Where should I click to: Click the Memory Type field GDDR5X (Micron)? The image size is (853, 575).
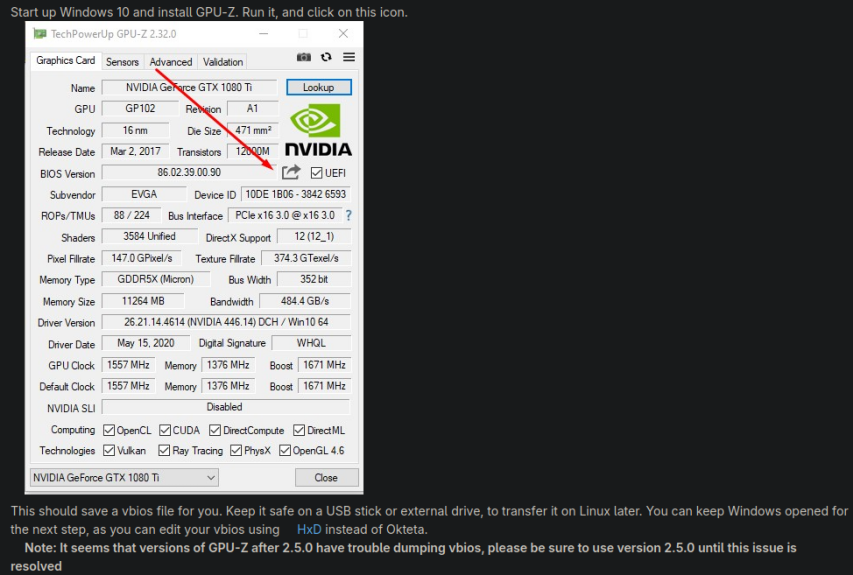tap(156, 279)
